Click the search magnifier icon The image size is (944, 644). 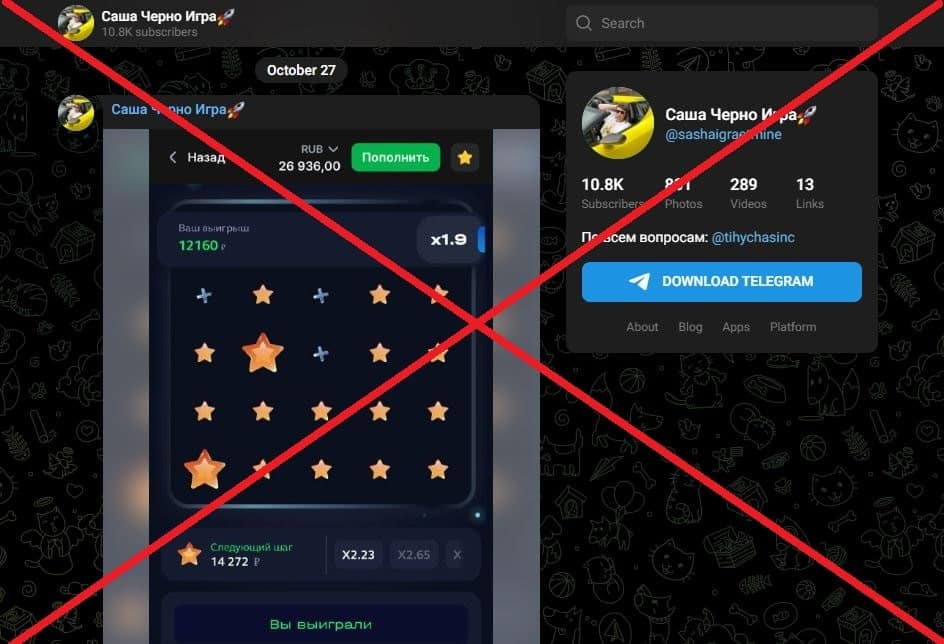click(583, 23)
